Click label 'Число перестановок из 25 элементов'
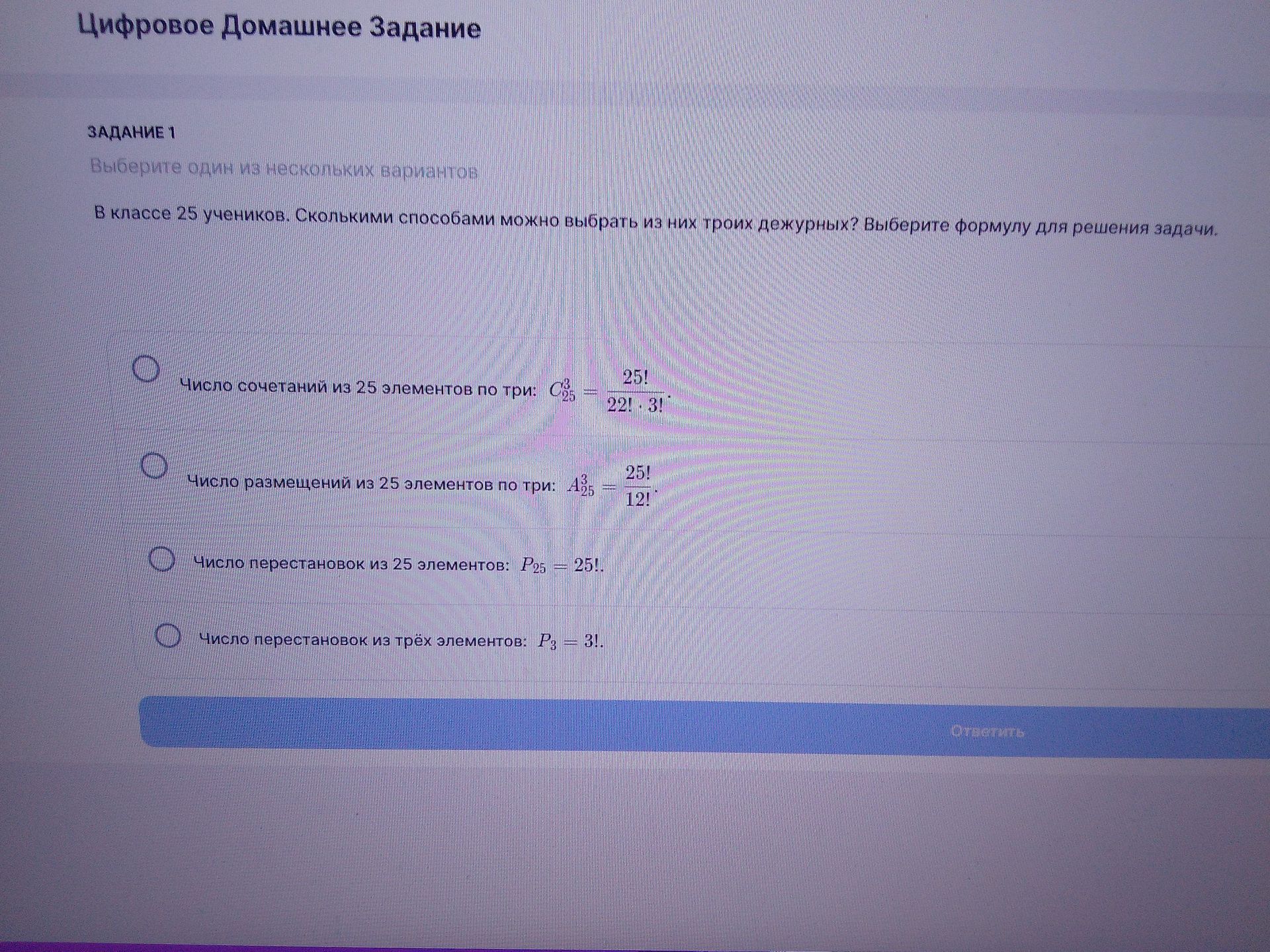 (x=352, y=564)
